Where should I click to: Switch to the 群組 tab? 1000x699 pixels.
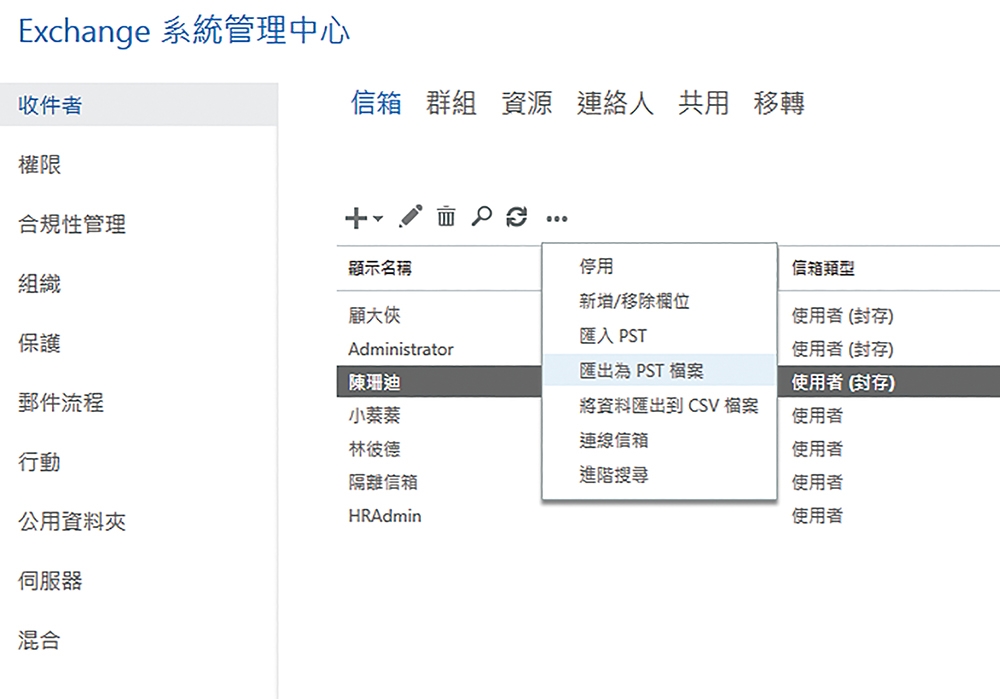click(x=451, y=103)
